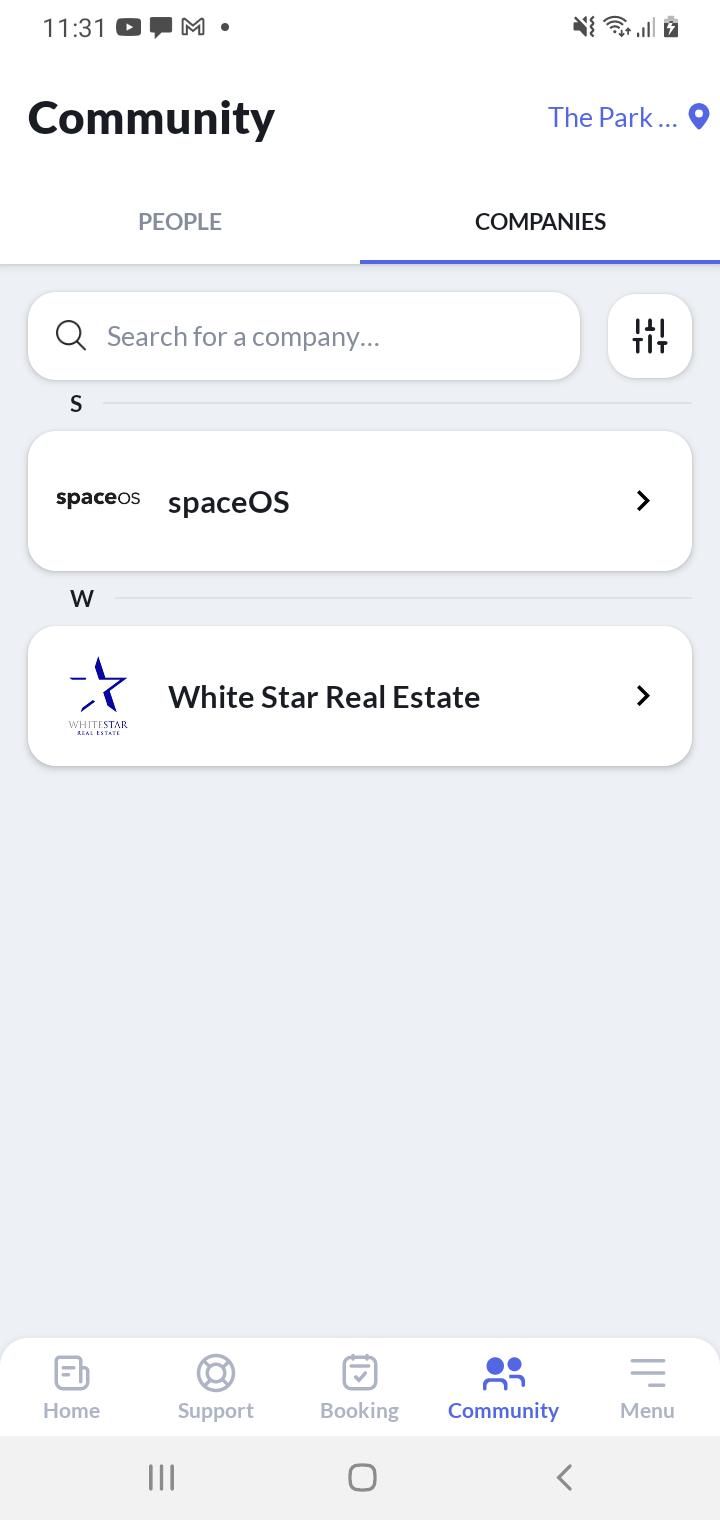Open the Menu hamburger icon
This screenshot has width=720, height=1520.
[x=647, y=1373]
